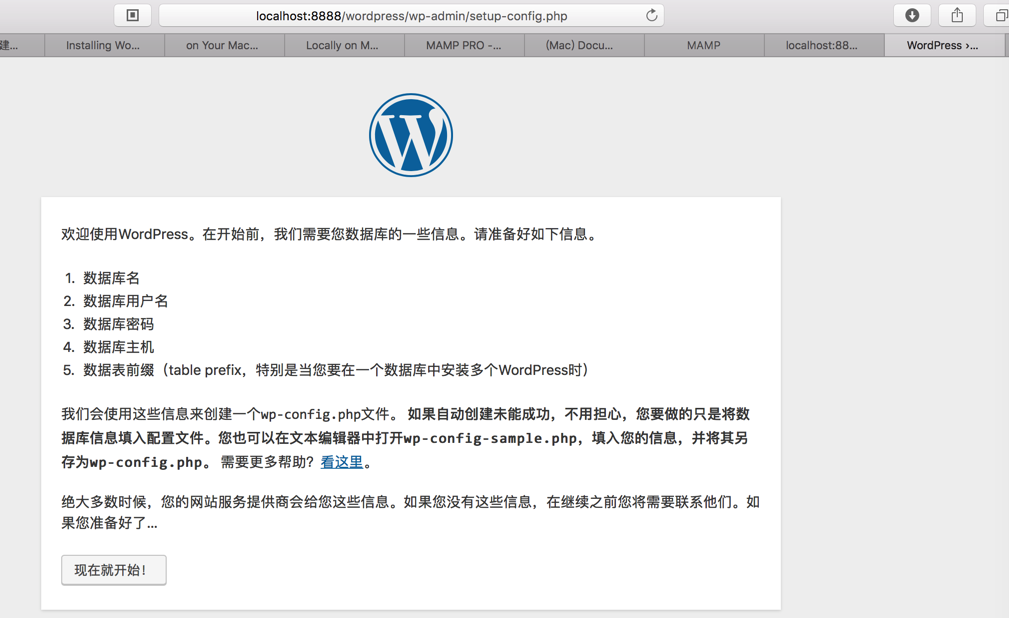The height and width of the screenshot is (618, 1009).
Task: Show all tabs overview icon
Action: [999, 15]
